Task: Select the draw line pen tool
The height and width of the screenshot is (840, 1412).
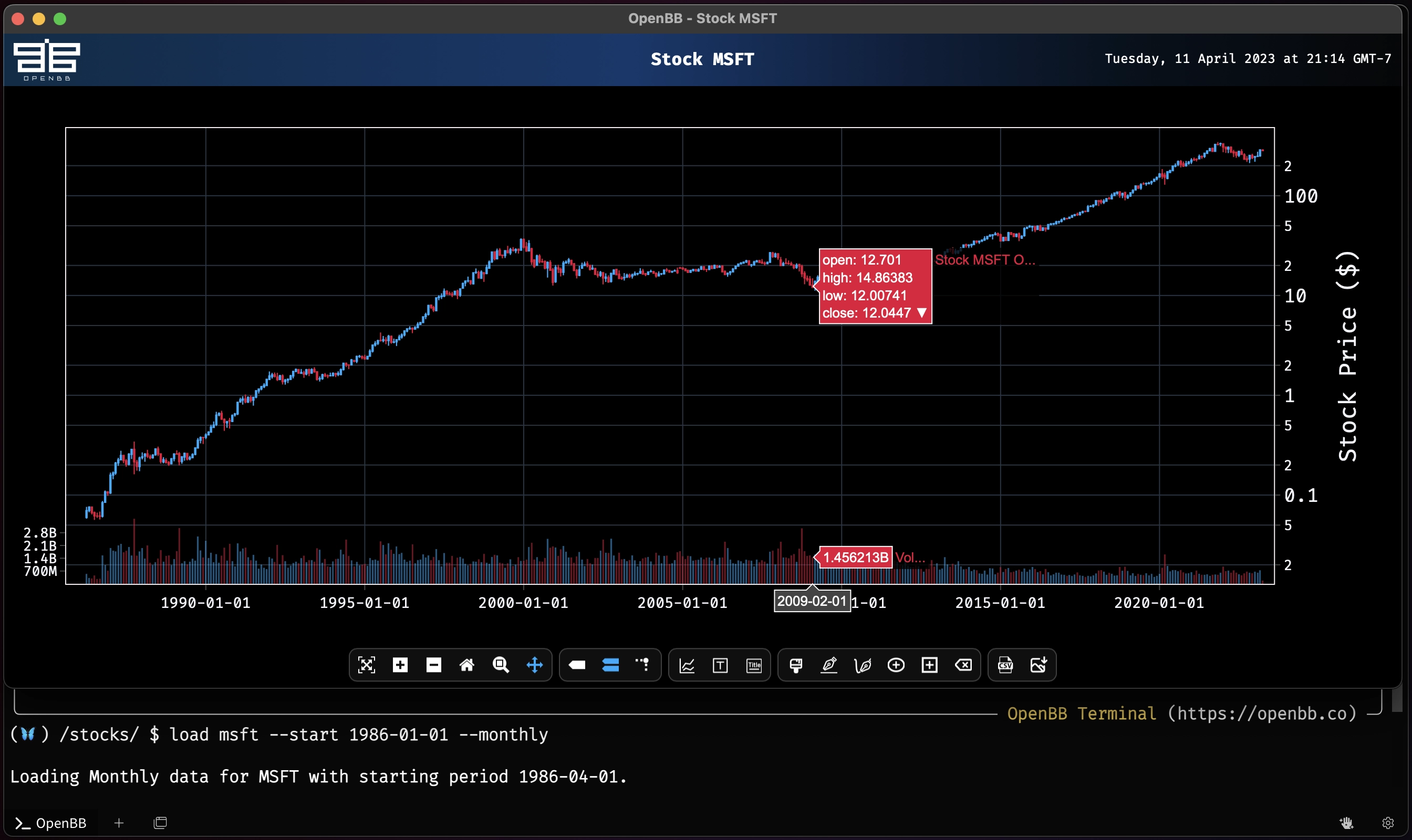Action: click(829, 665)
